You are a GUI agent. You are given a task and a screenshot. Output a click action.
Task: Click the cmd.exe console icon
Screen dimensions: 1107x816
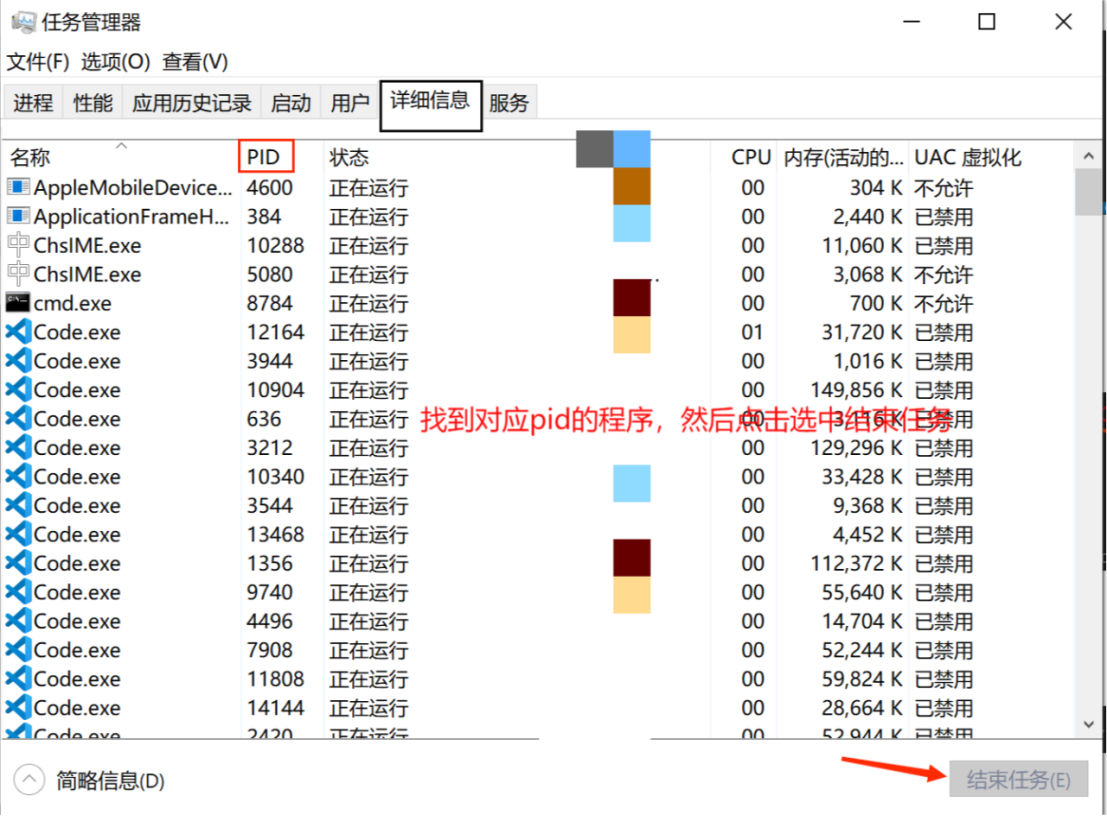[18, 303]
